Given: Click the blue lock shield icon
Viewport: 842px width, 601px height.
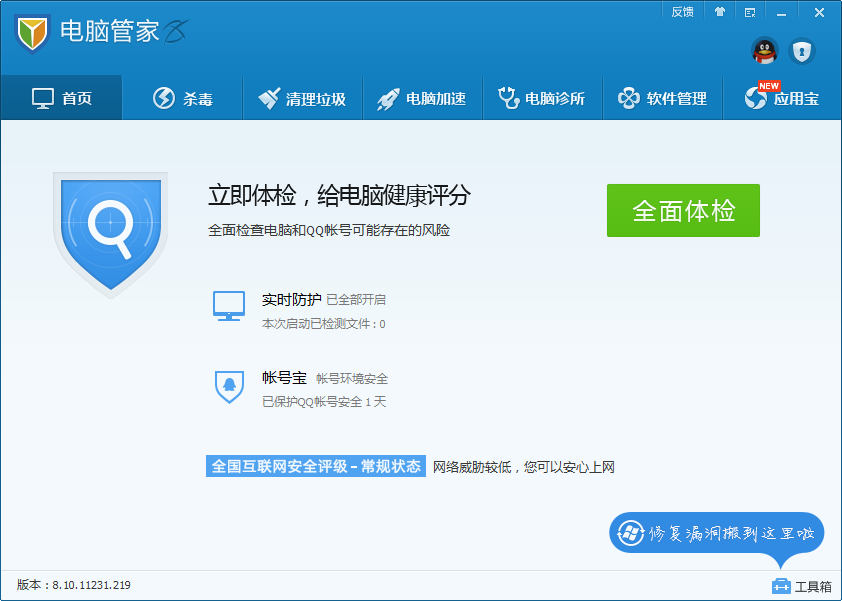Looking at the screenshot, I should coord(802,52).
